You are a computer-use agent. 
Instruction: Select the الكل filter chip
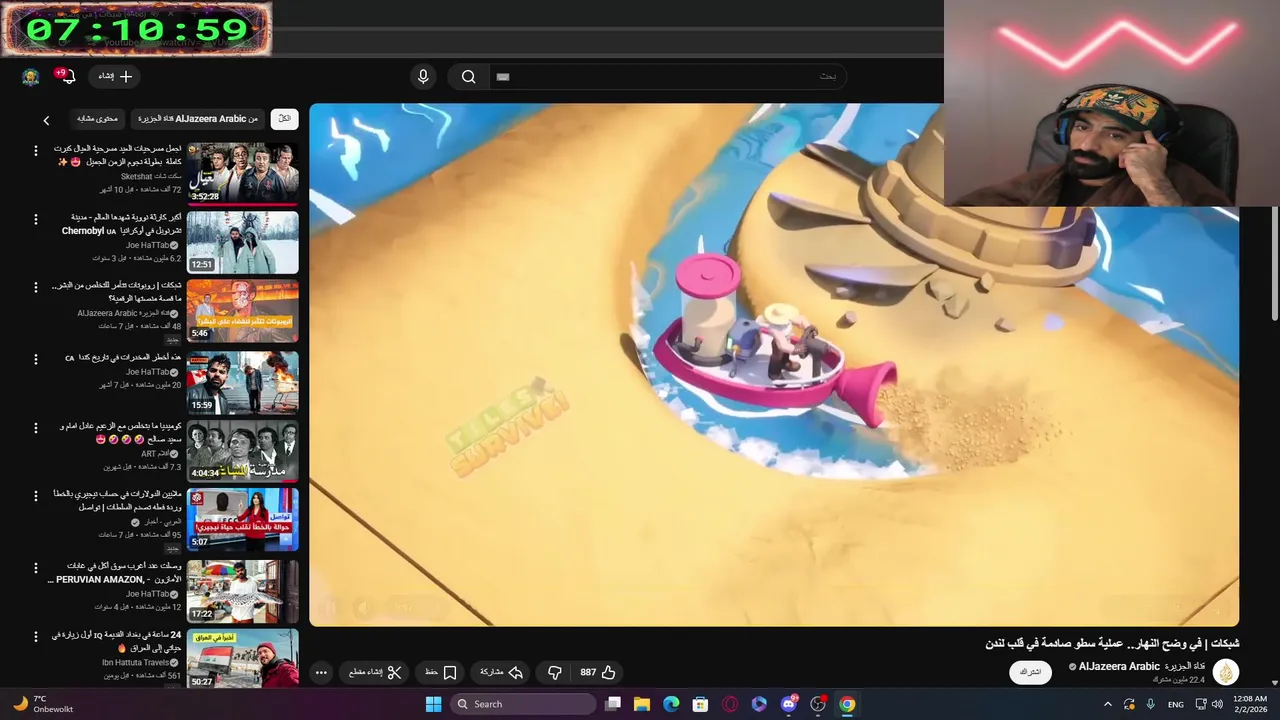coord(284,119)
